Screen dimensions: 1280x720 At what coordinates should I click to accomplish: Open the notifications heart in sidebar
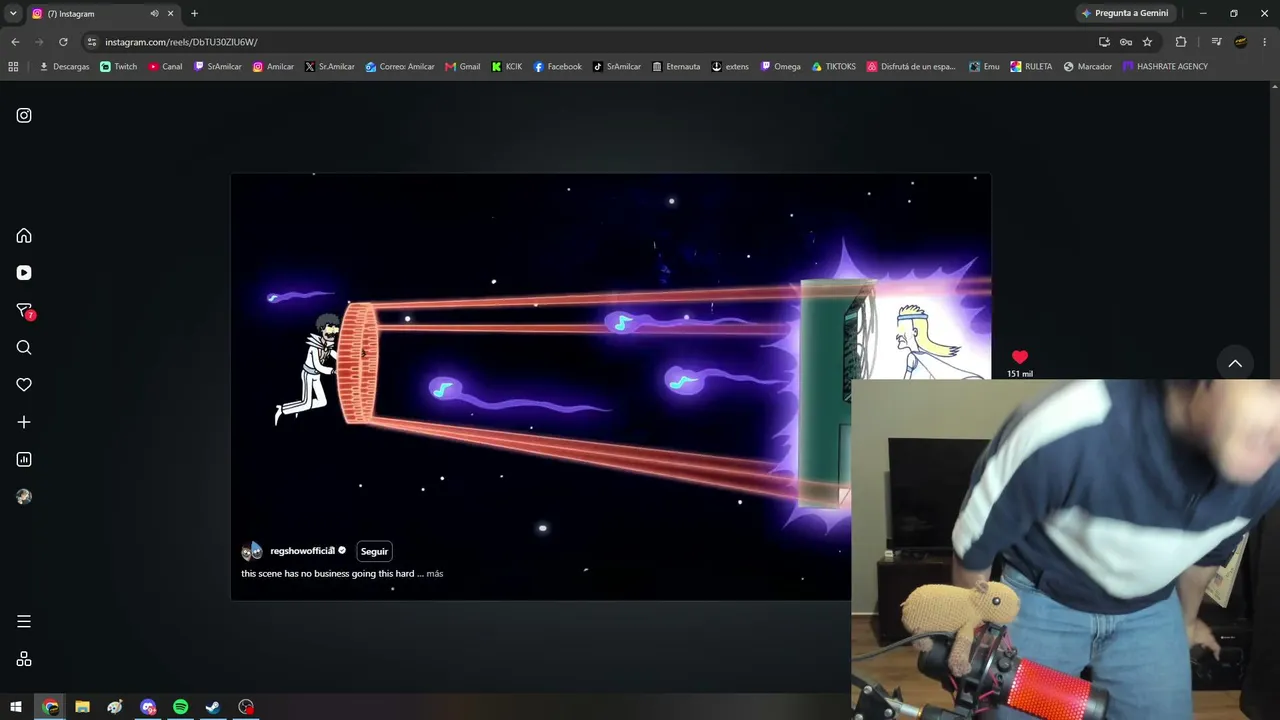coord(24,385)
